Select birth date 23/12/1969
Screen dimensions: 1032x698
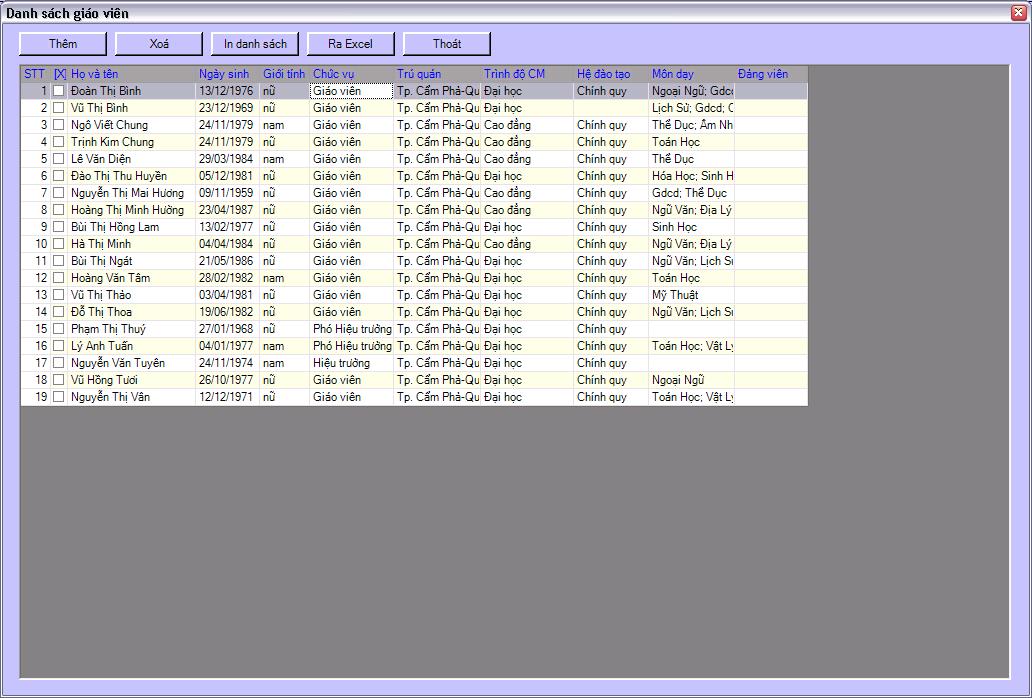[228, 108]
